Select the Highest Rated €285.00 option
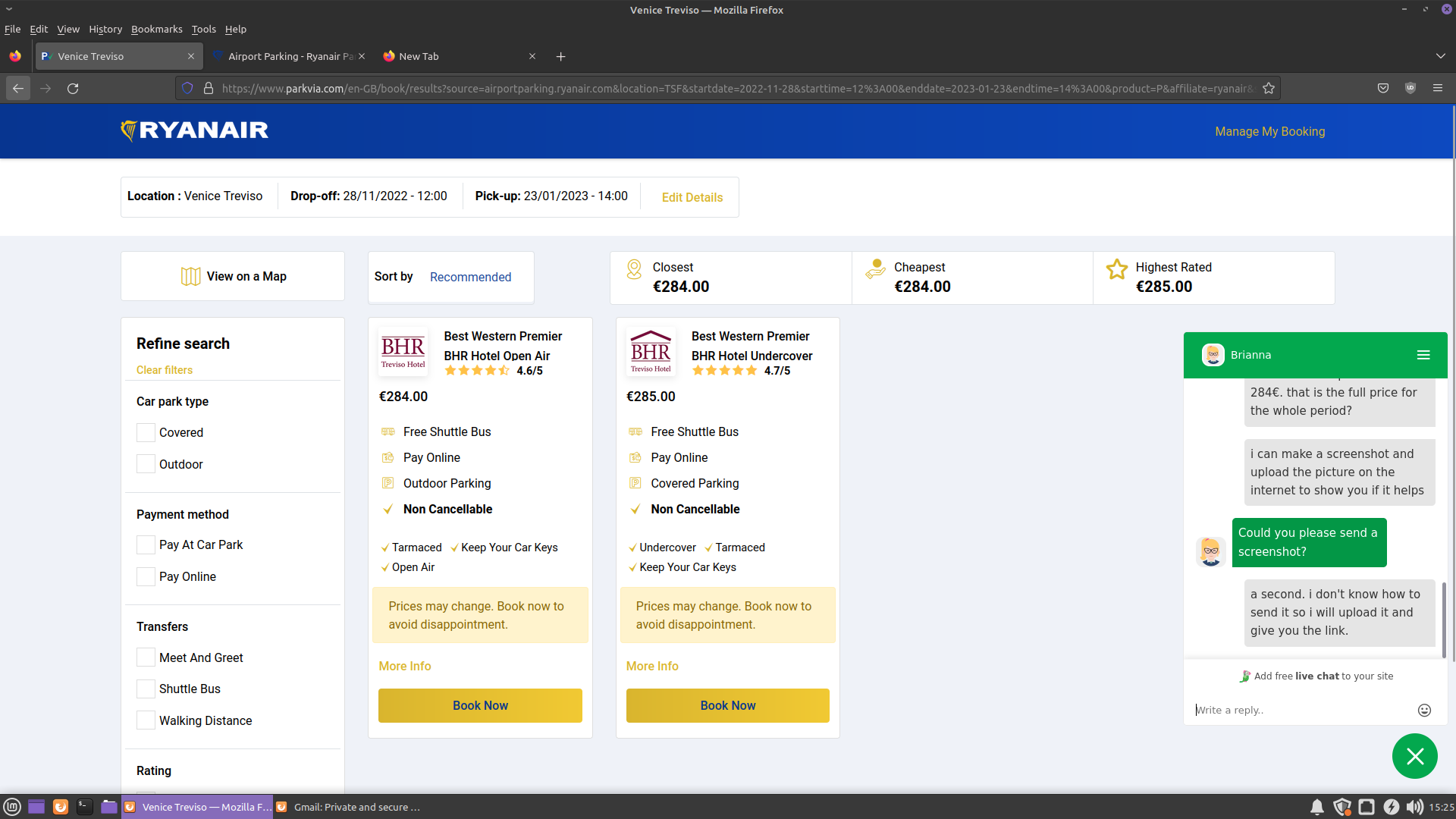 [1213, 278]
